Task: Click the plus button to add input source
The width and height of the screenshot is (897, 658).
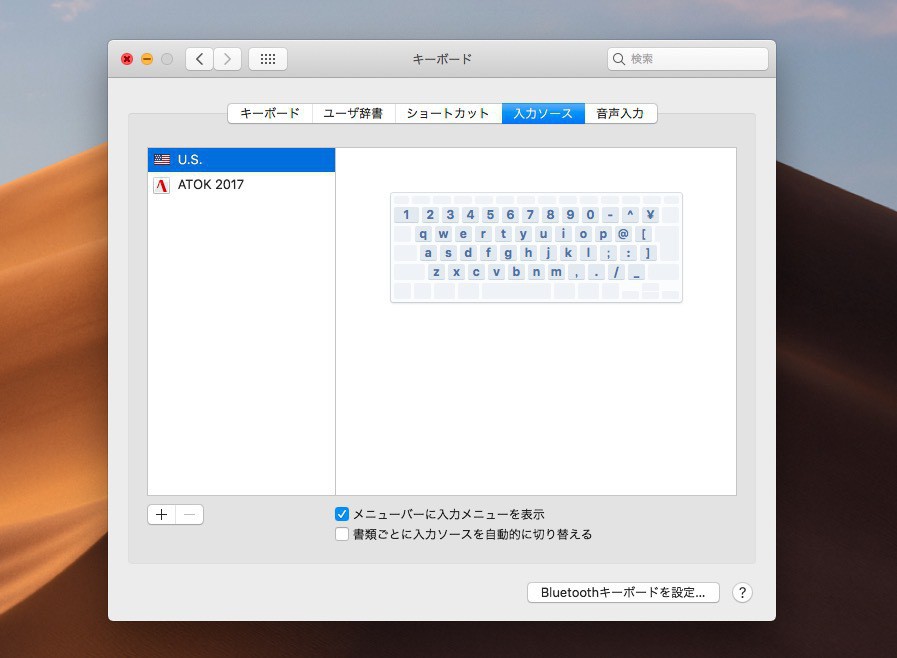Action: tap(162, 515)
